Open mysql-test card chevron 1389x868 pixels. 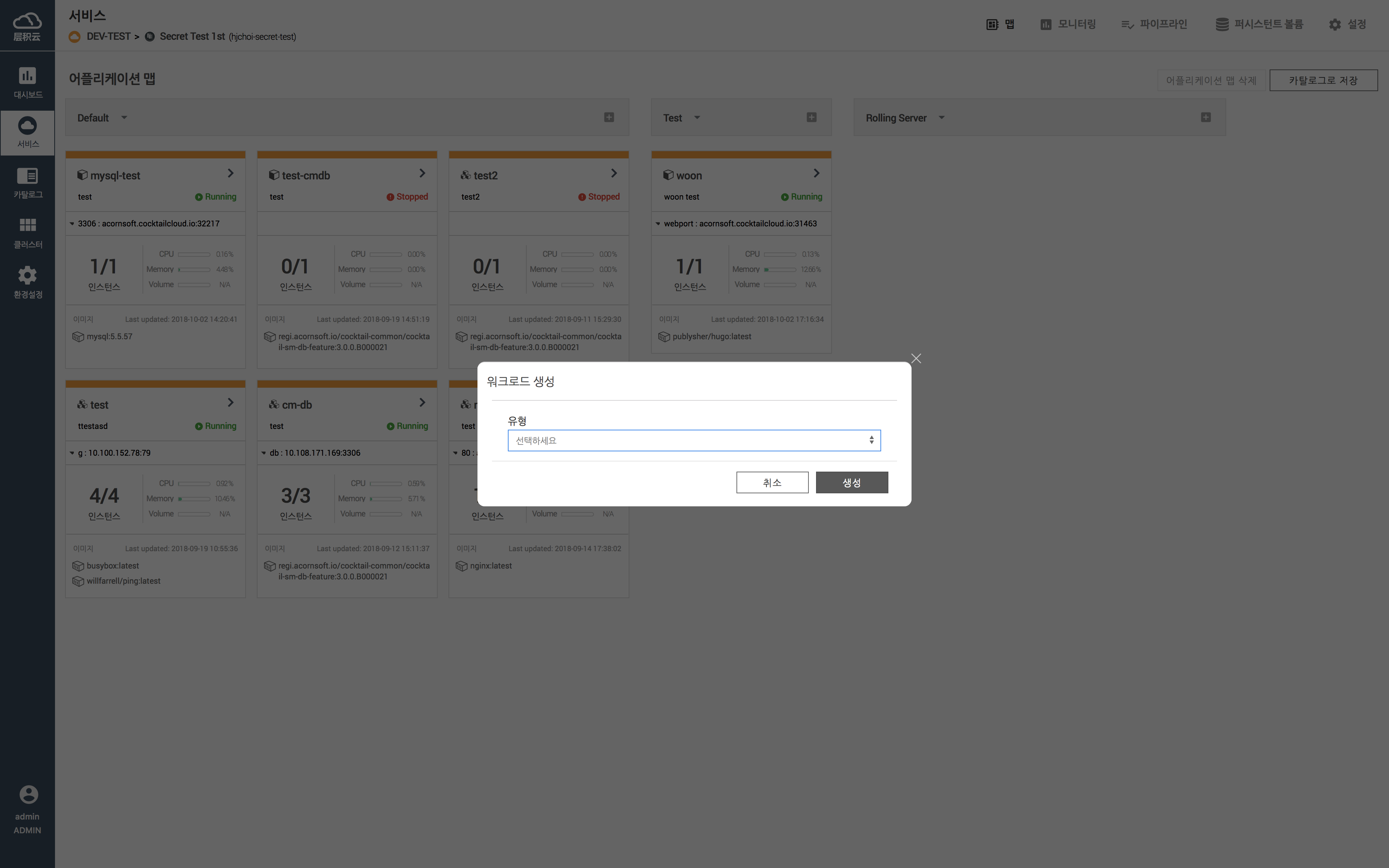[x=231, y=173]
